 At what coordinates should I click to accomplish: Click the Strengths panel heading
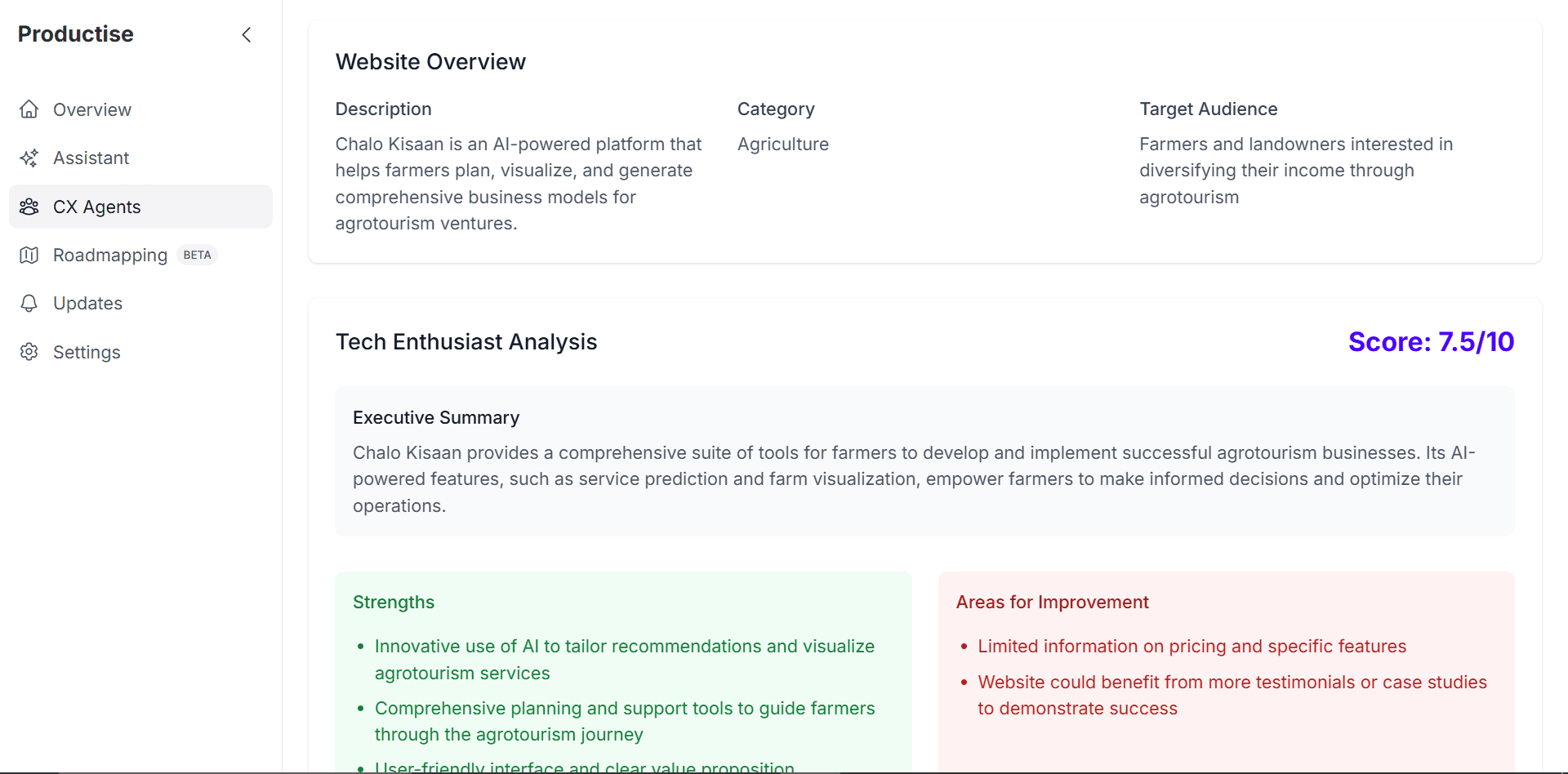[x=394, y=603]
